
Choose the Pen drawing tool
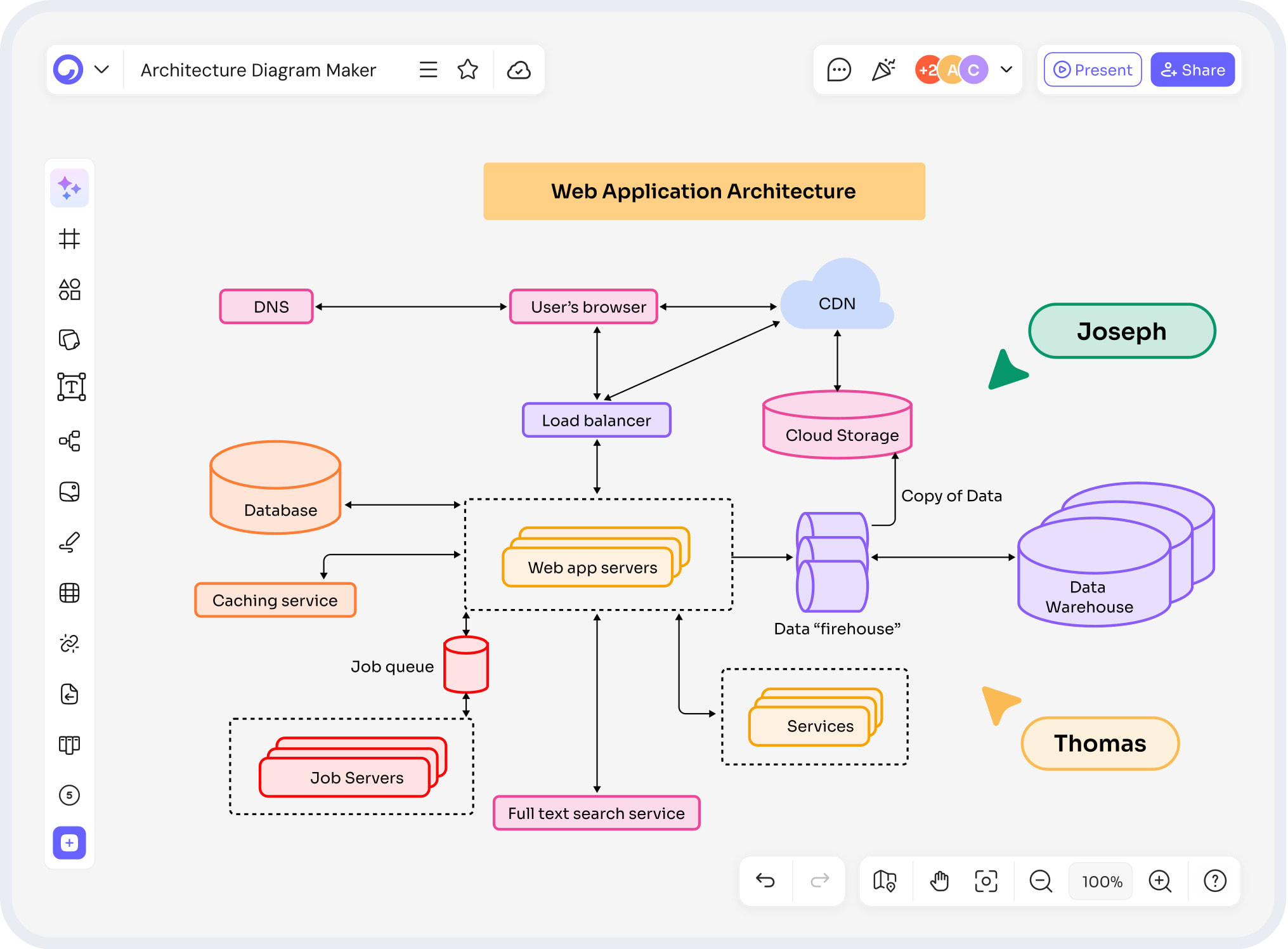(x=69, y=542)
